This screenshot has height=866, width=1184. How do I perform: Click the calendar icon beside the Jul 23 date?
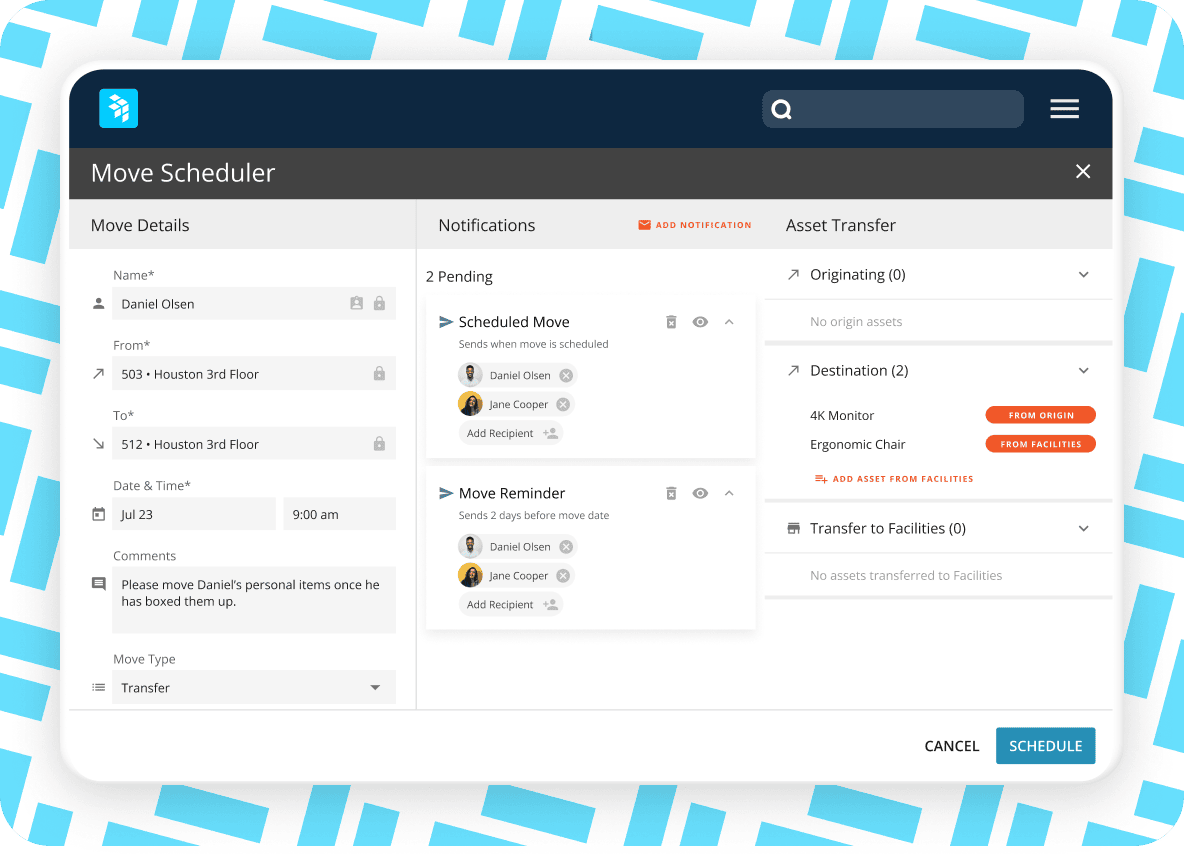(97, 512)
